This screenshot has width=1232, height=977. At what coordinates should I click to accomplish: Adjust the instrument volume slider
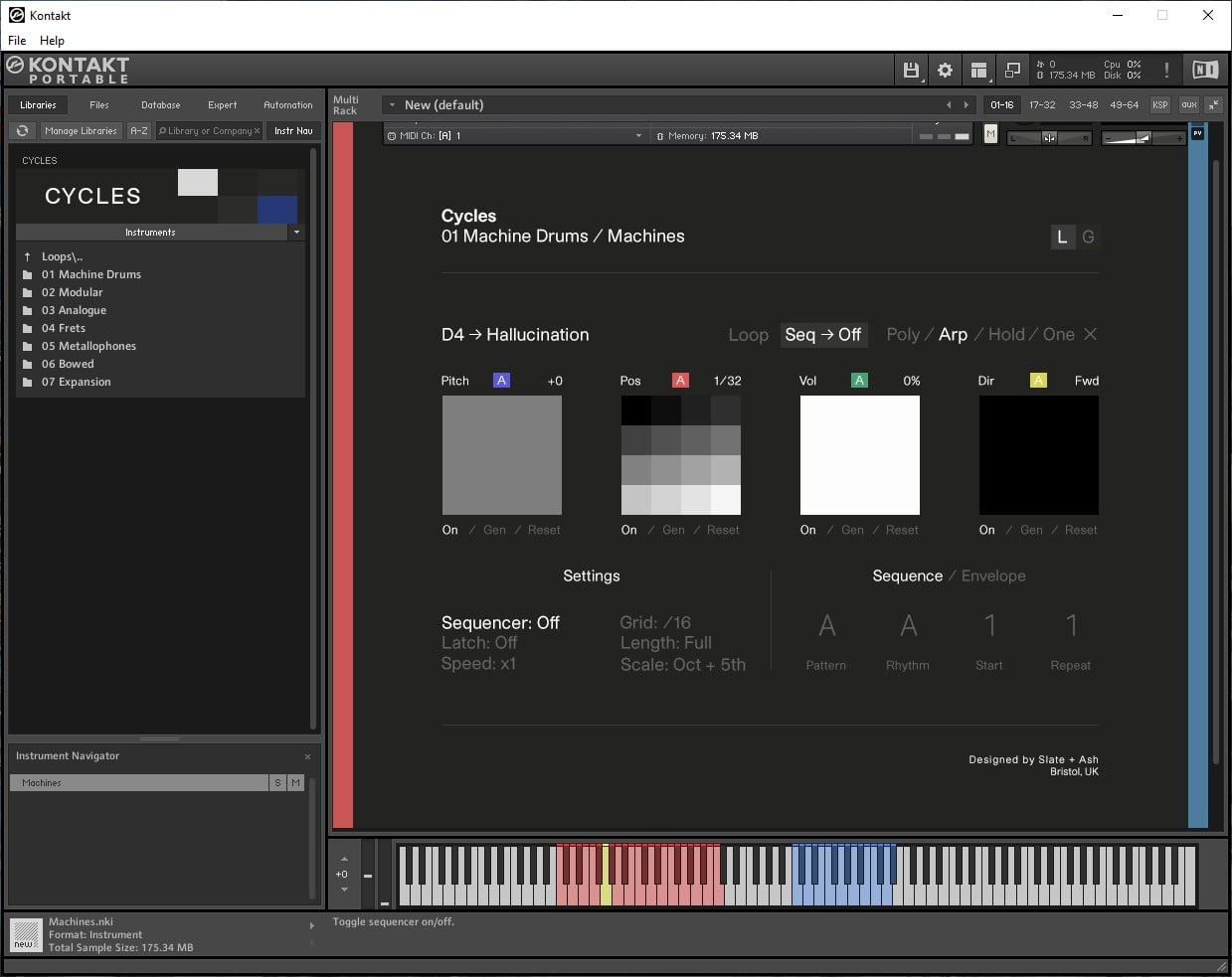(1144, 138)
